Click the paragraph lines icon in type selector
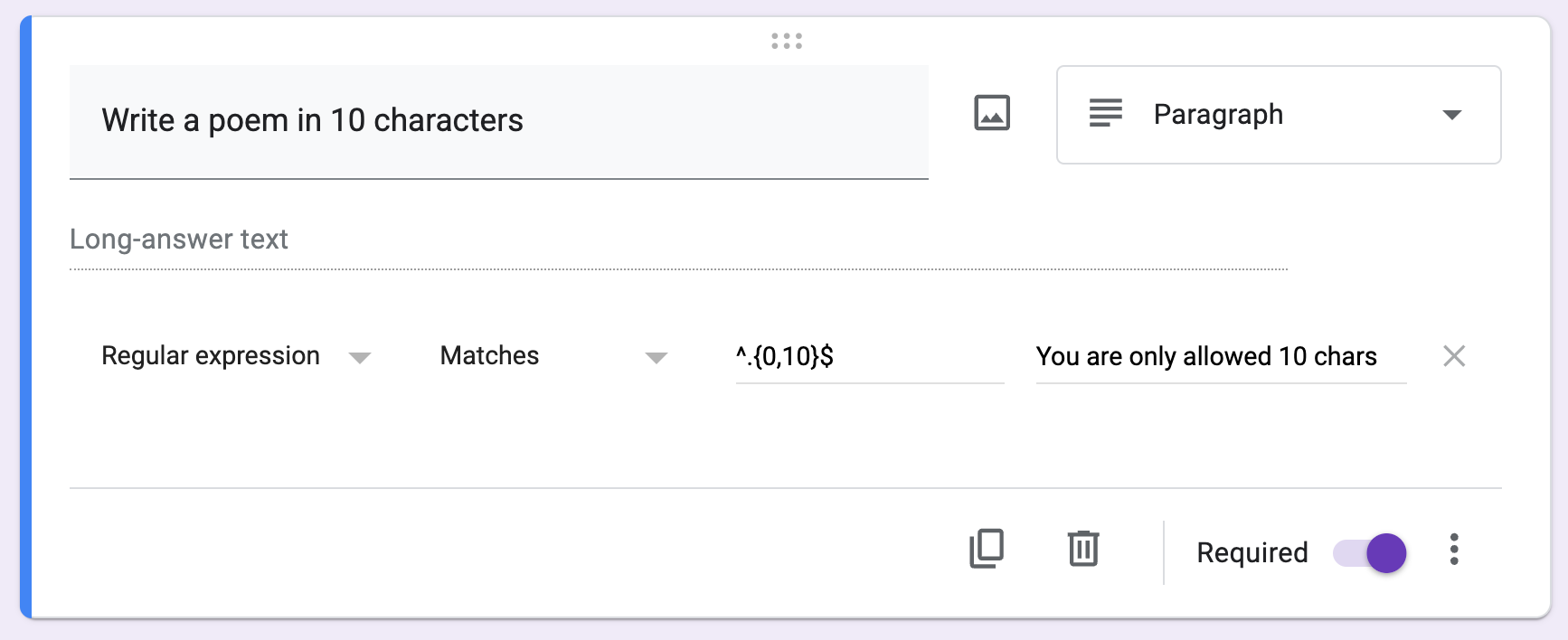 pos(1105,114)
